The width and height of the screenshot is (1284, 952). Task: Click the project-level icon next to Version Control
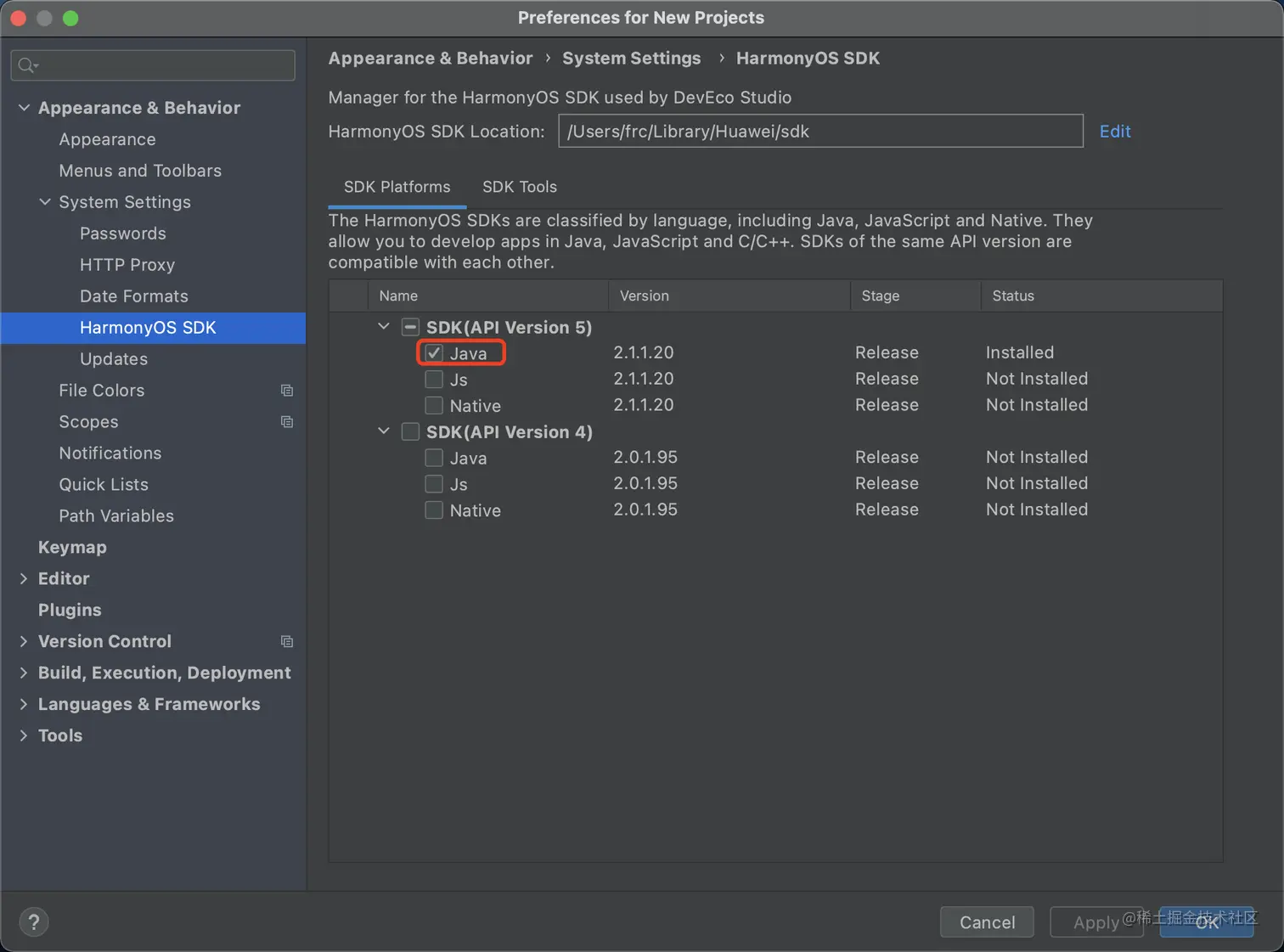(287, 642)
